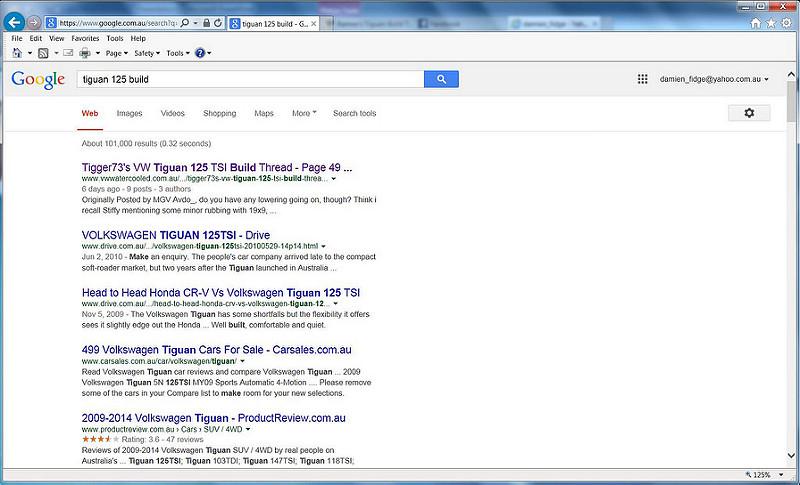
Task: Open the Home button dropdown arrow
Action: 30,53
